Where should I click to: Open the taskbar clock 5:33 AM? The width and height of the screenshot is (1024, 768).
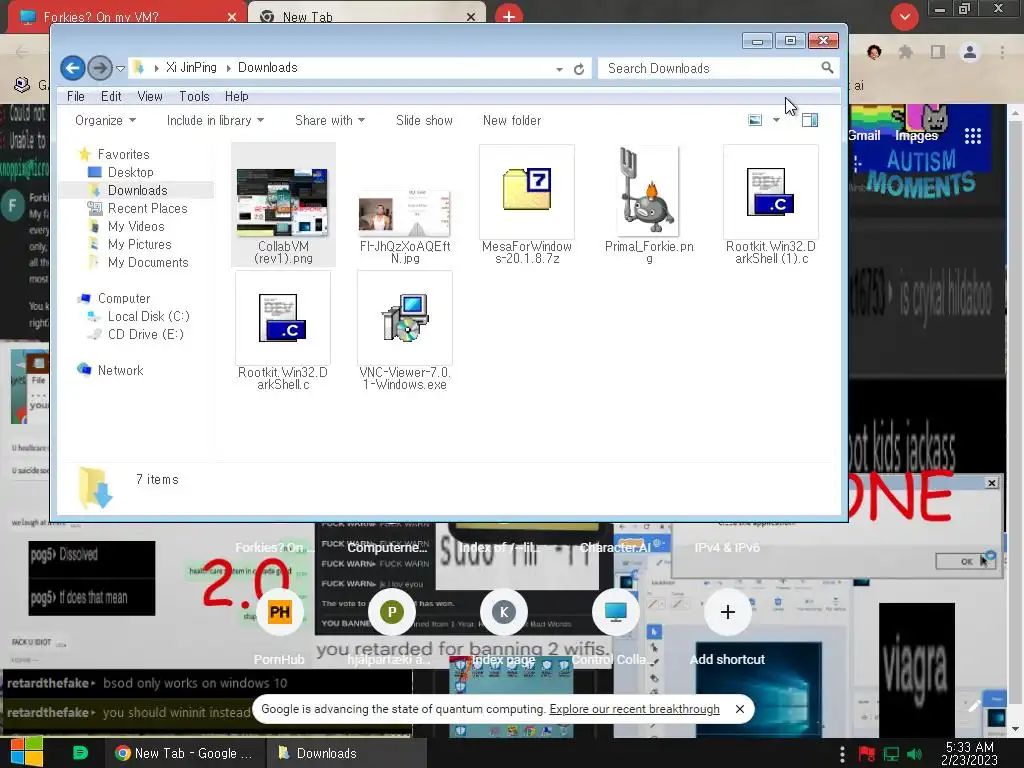point(970,753)
